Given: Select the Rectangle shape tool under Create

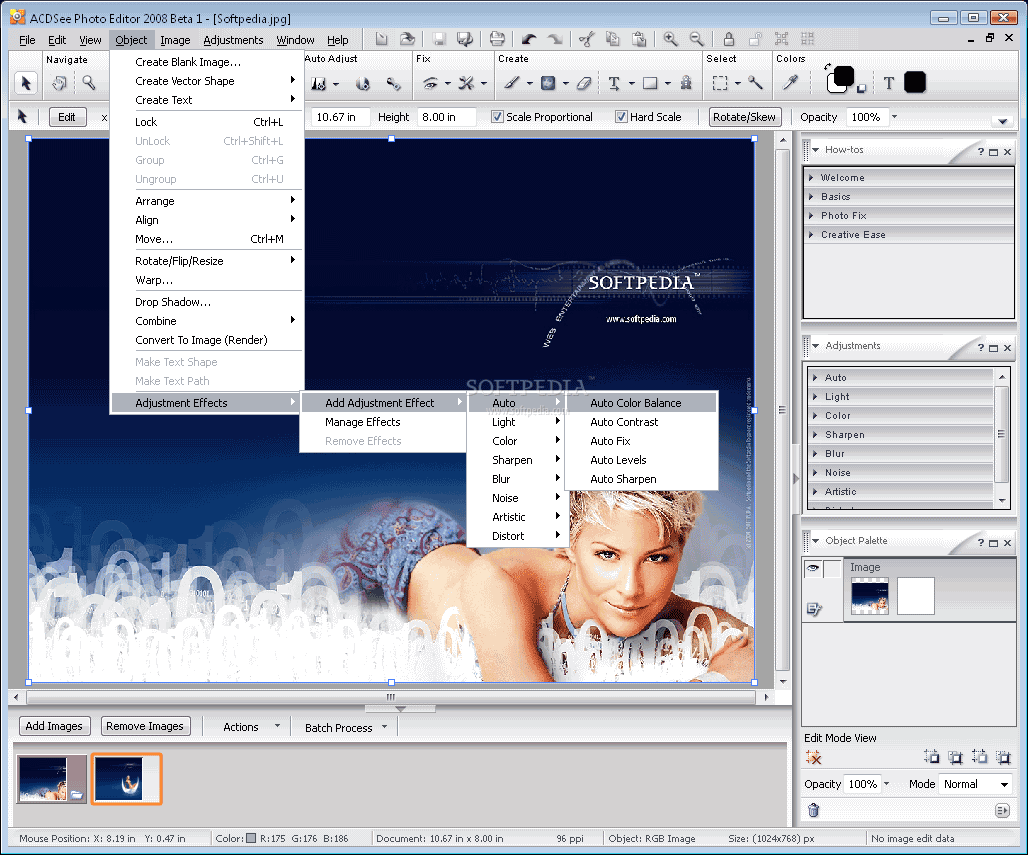Looking at the screenshot, I should 650,83.
